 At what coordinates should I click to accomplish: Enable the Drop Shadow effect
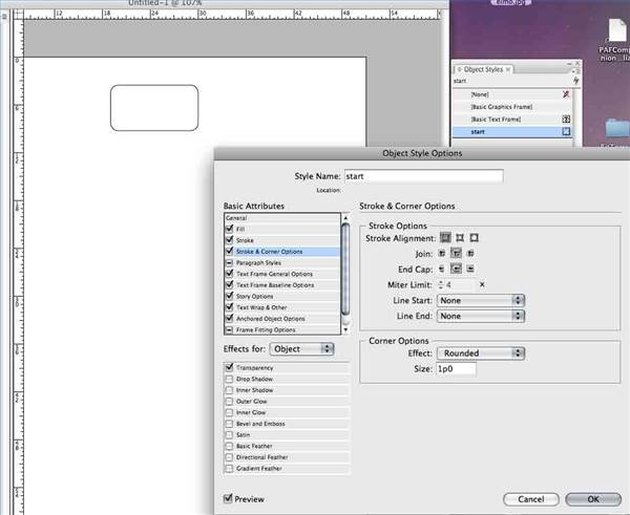(229, 379)
